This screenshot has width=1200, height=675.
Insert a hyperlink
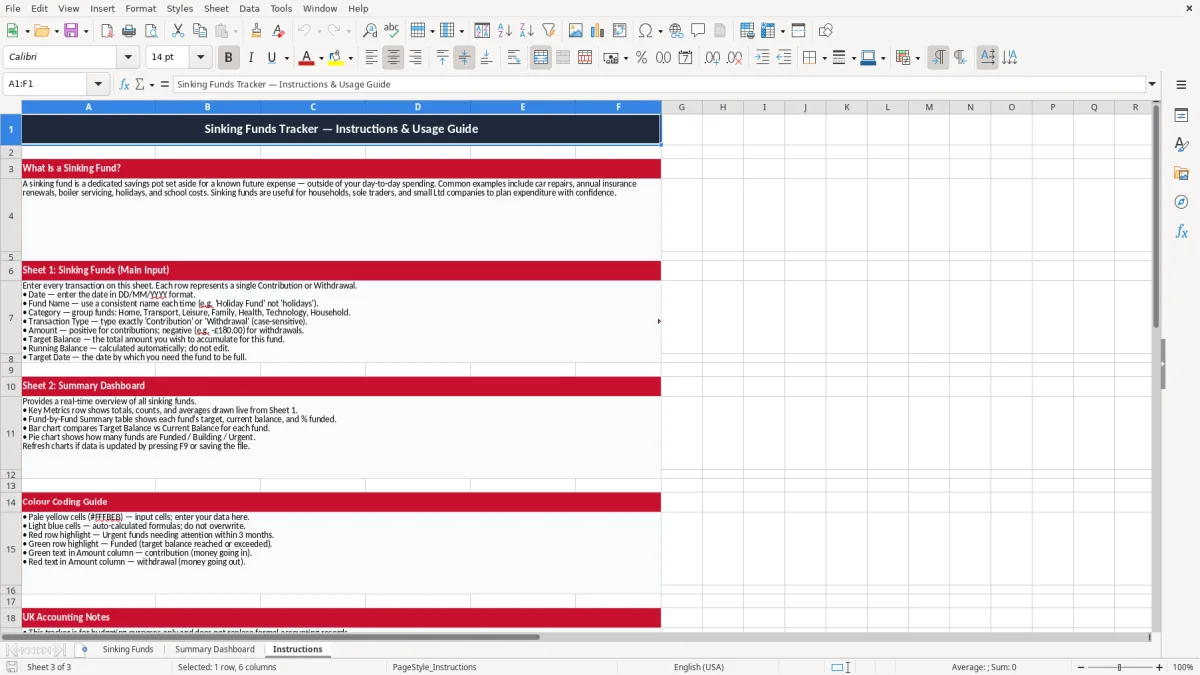(676, 31)
